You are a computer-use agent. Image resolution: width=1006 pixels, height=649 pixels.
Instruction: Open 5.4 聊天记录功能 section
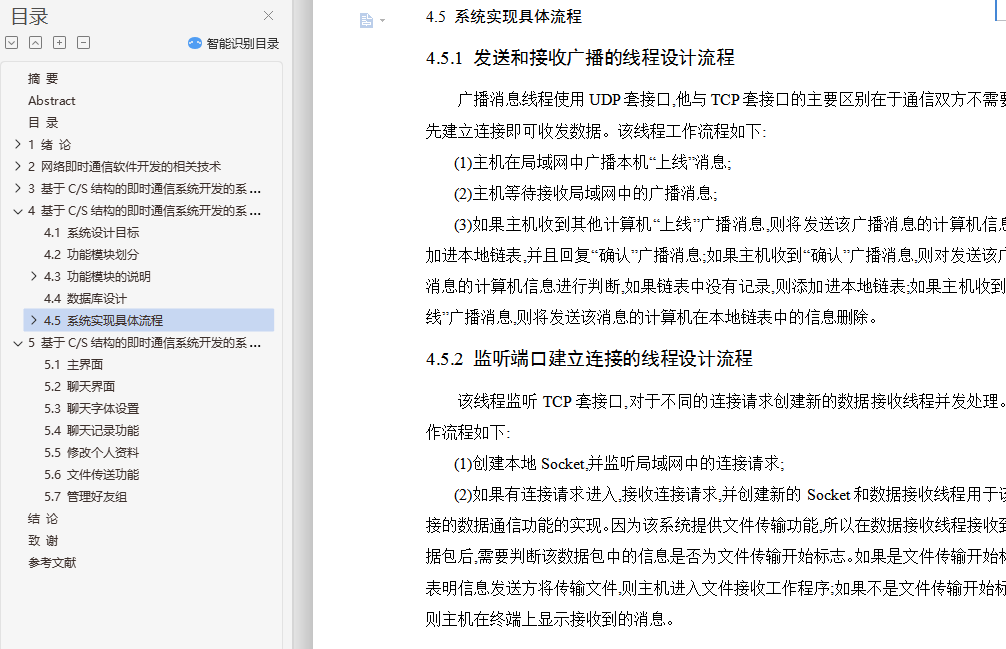tap(91, 430)
